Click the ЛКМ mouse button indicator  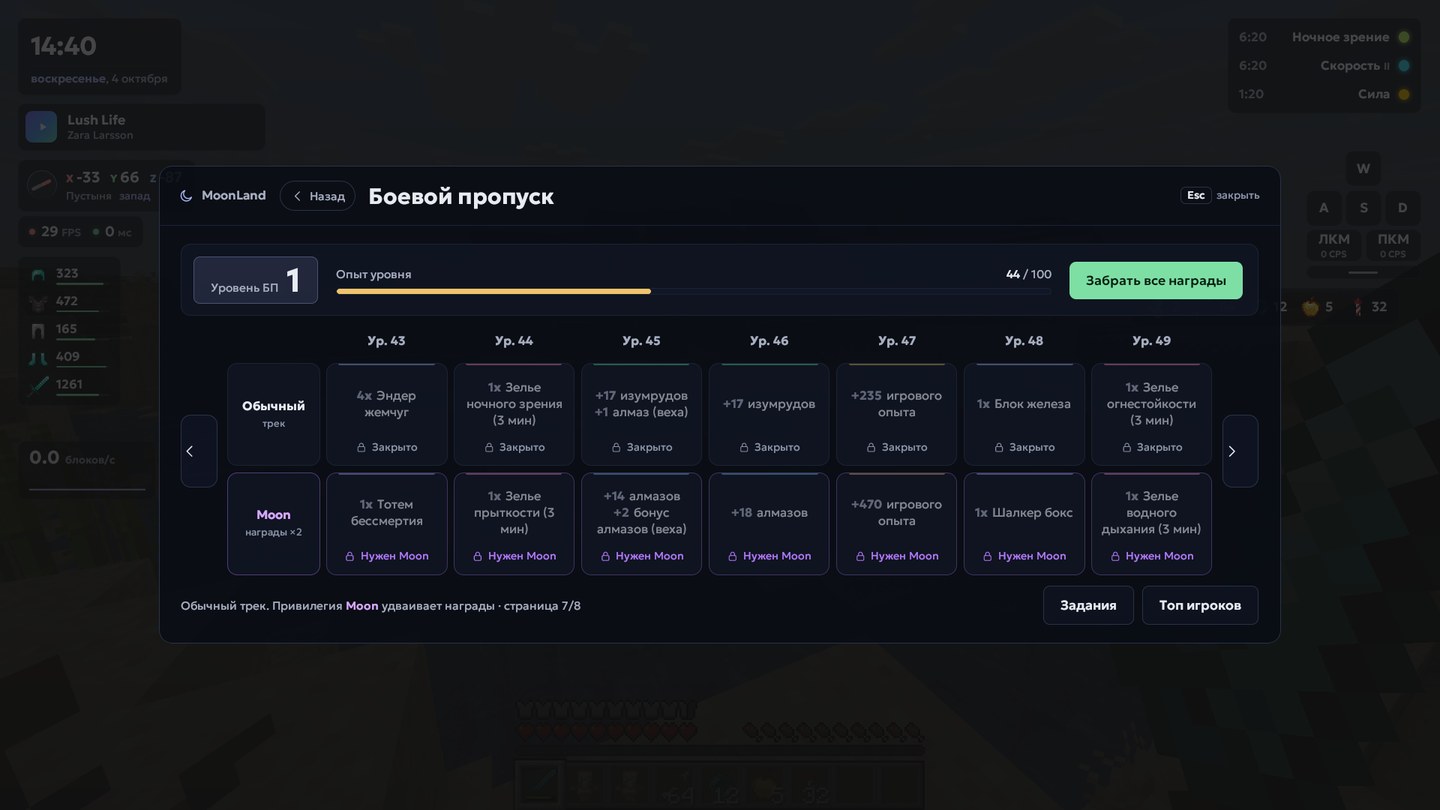pyautogui.click(x=1334, y=245)
